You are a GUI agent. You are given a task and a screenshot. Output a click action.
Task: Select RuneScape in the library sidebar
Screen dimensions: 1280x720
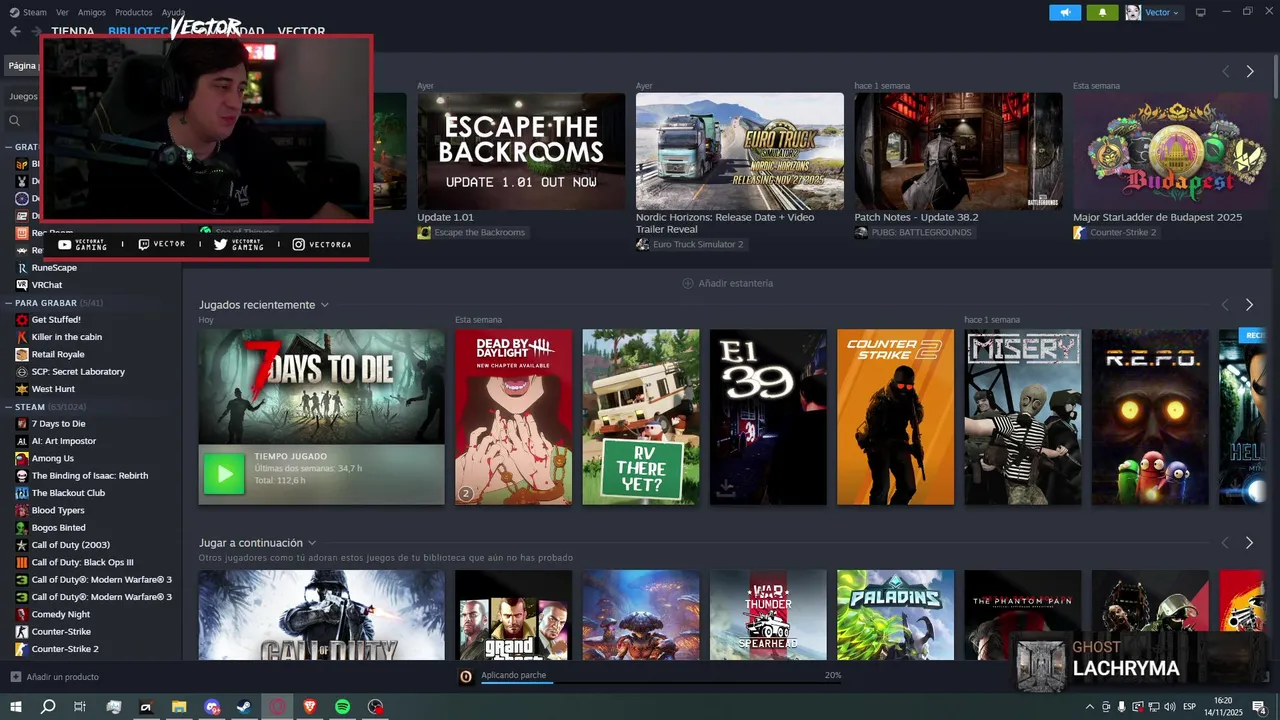point(53,268)
